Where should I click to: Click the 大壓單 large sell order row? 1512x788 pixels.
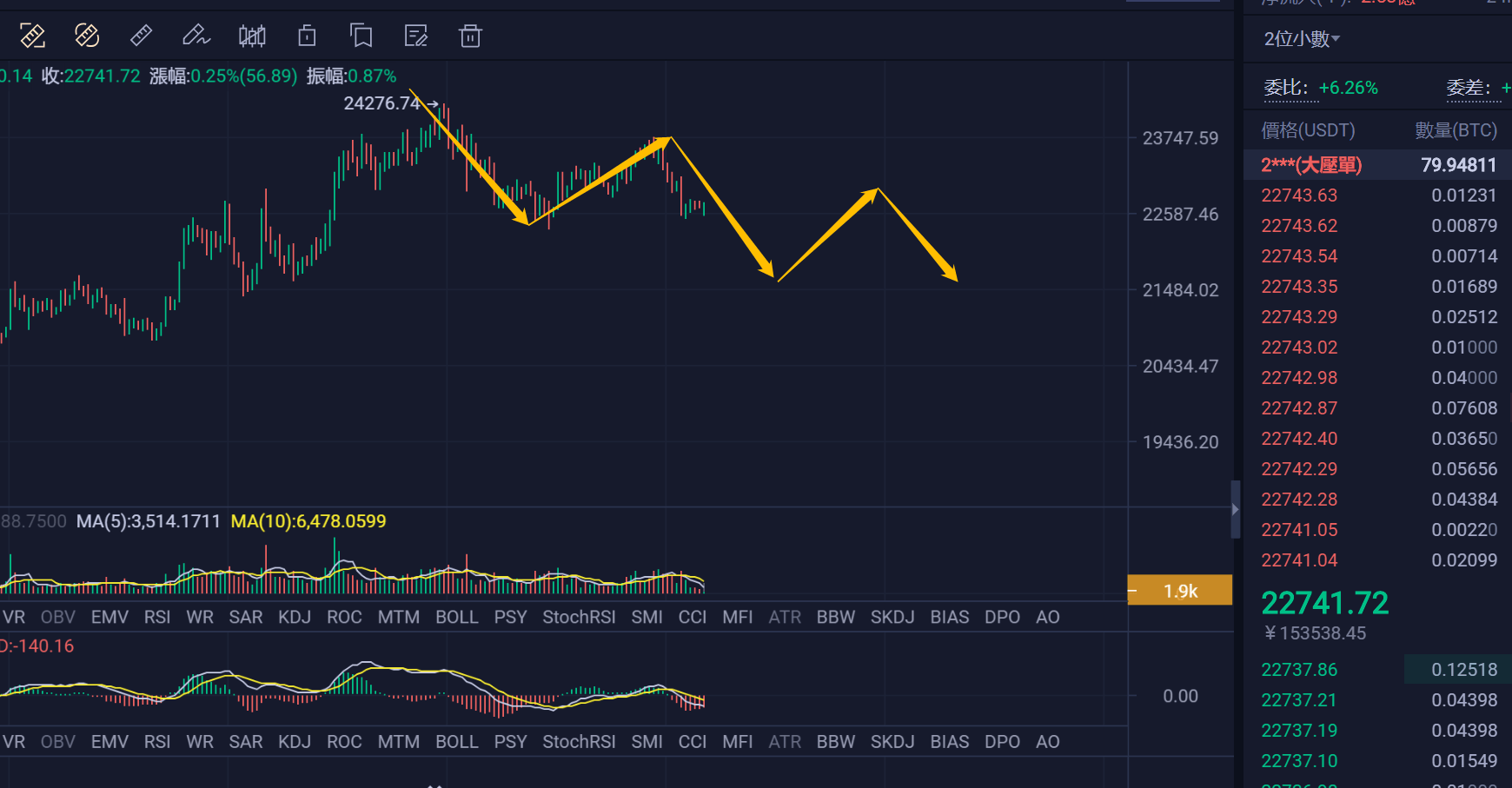coord(1378,165)
